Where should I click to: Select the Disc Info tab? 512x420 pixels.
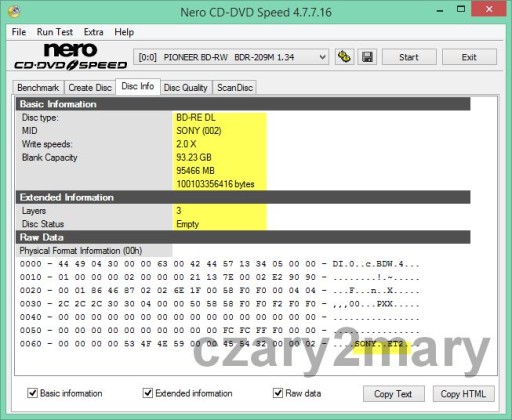[x=138, y=86]
